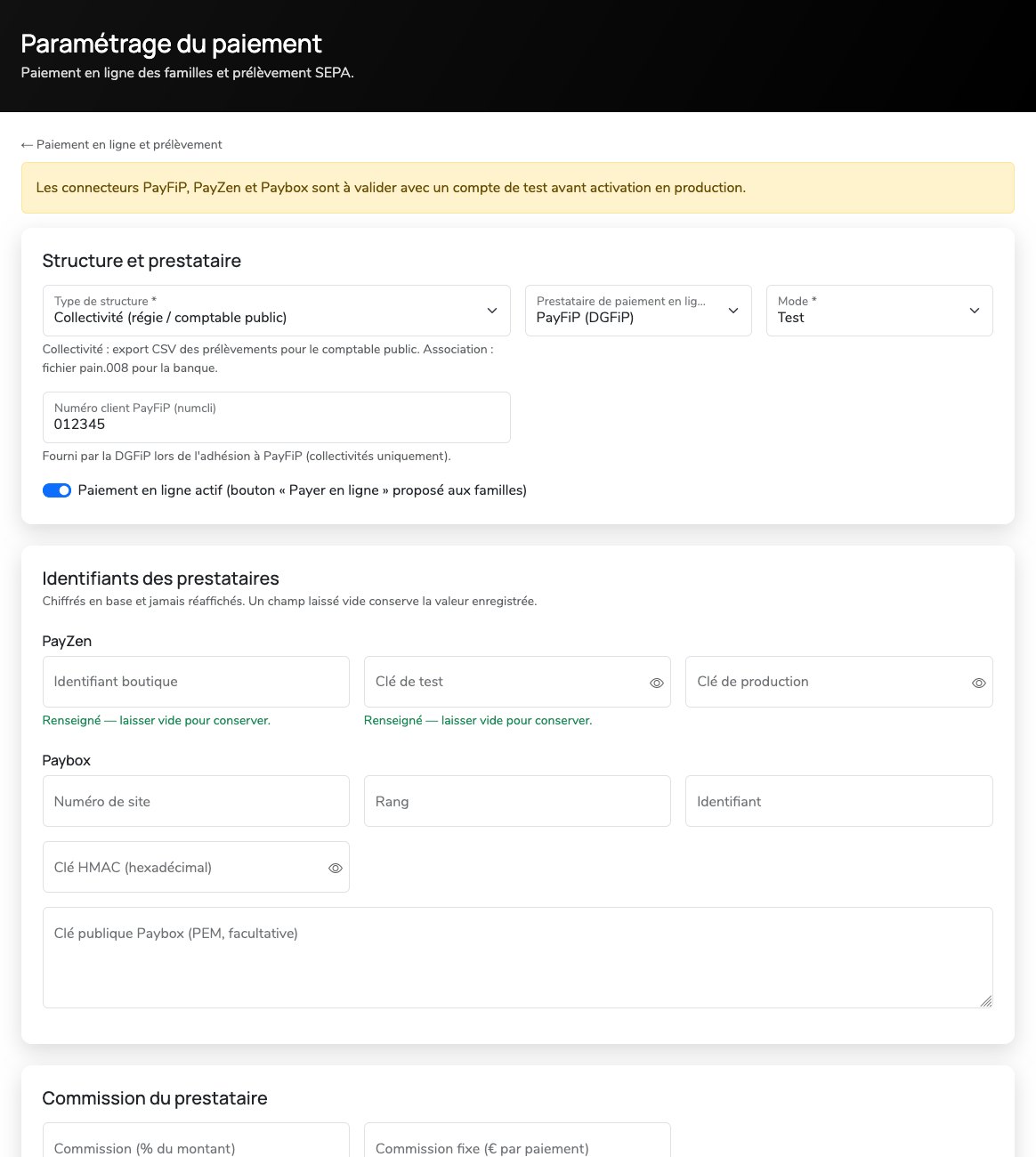Click the Paybox section label

coord(67,760)
